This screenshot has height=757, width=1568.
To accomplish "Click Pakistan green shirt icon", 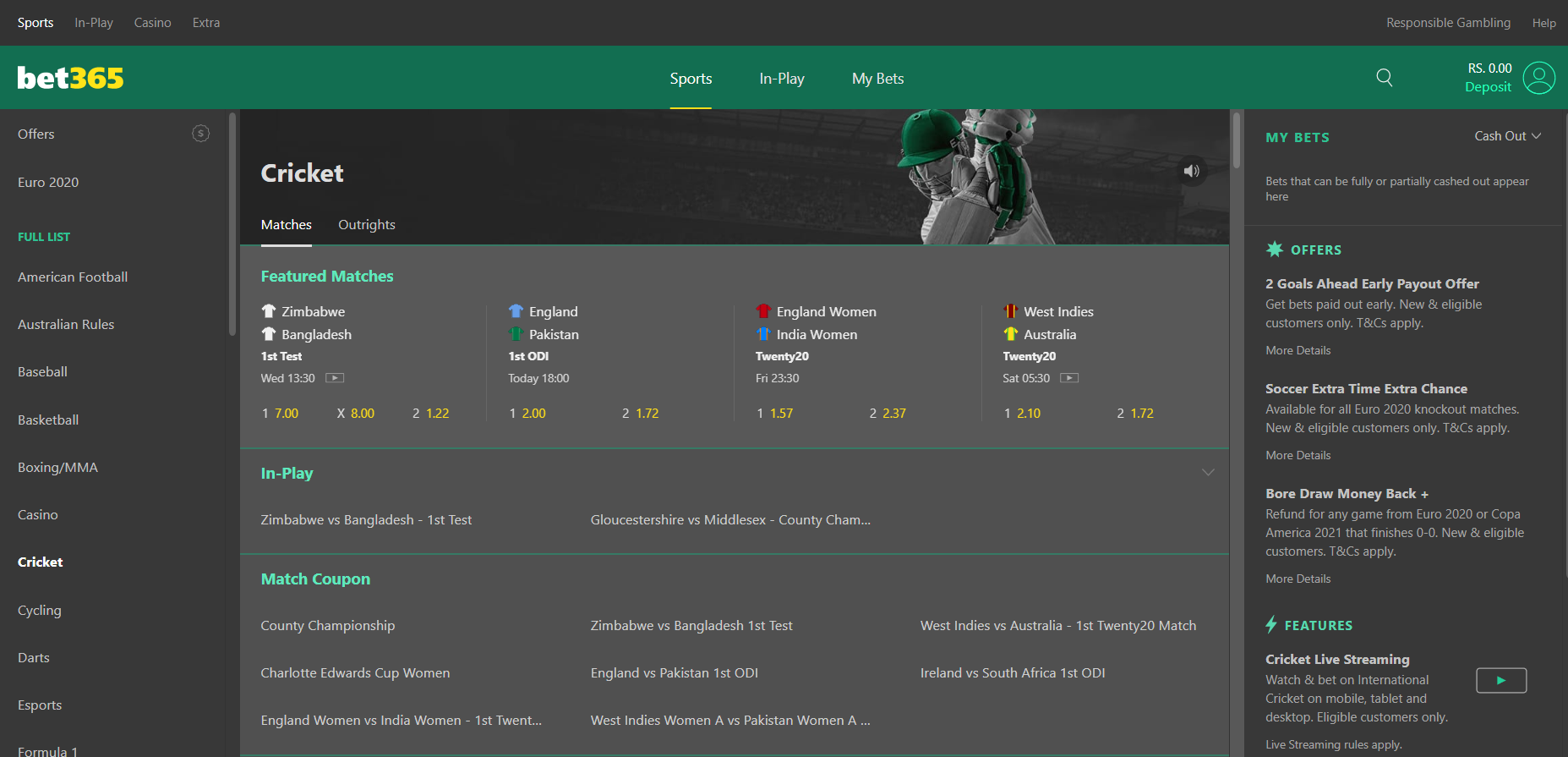I will click(516, 334).
